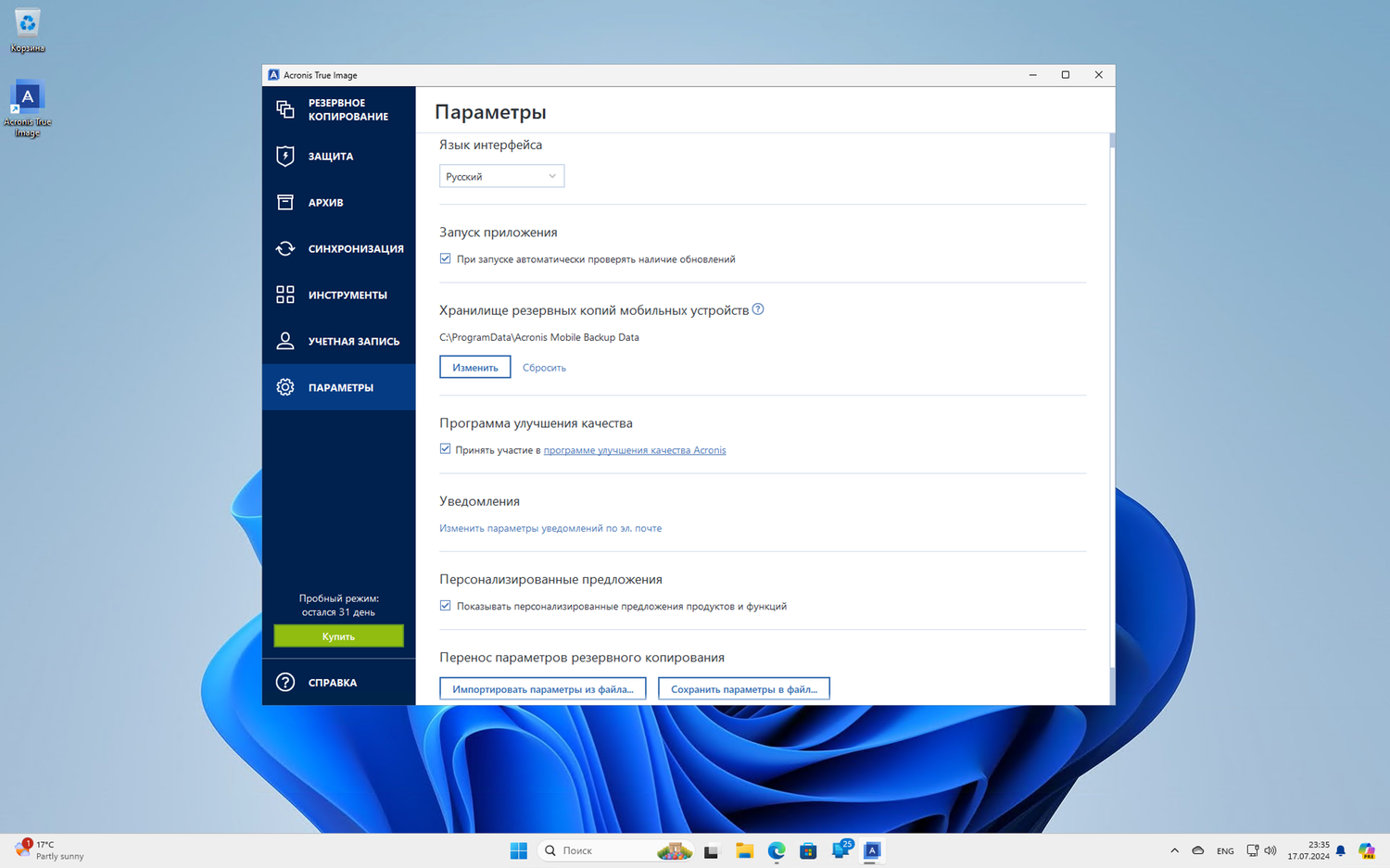Click the Изменить button
The image size is (1390, 868).
point(474,368)
